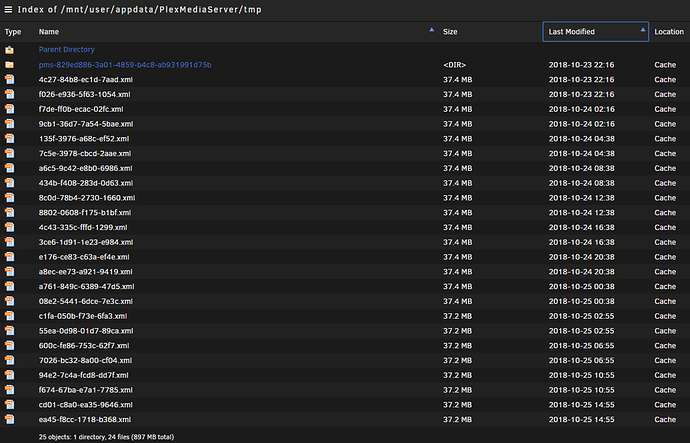Click file icon for ea45-f8cc-1718-b368.xml
This screenshot has width=690, height=443.
click(x=9, y=419)
